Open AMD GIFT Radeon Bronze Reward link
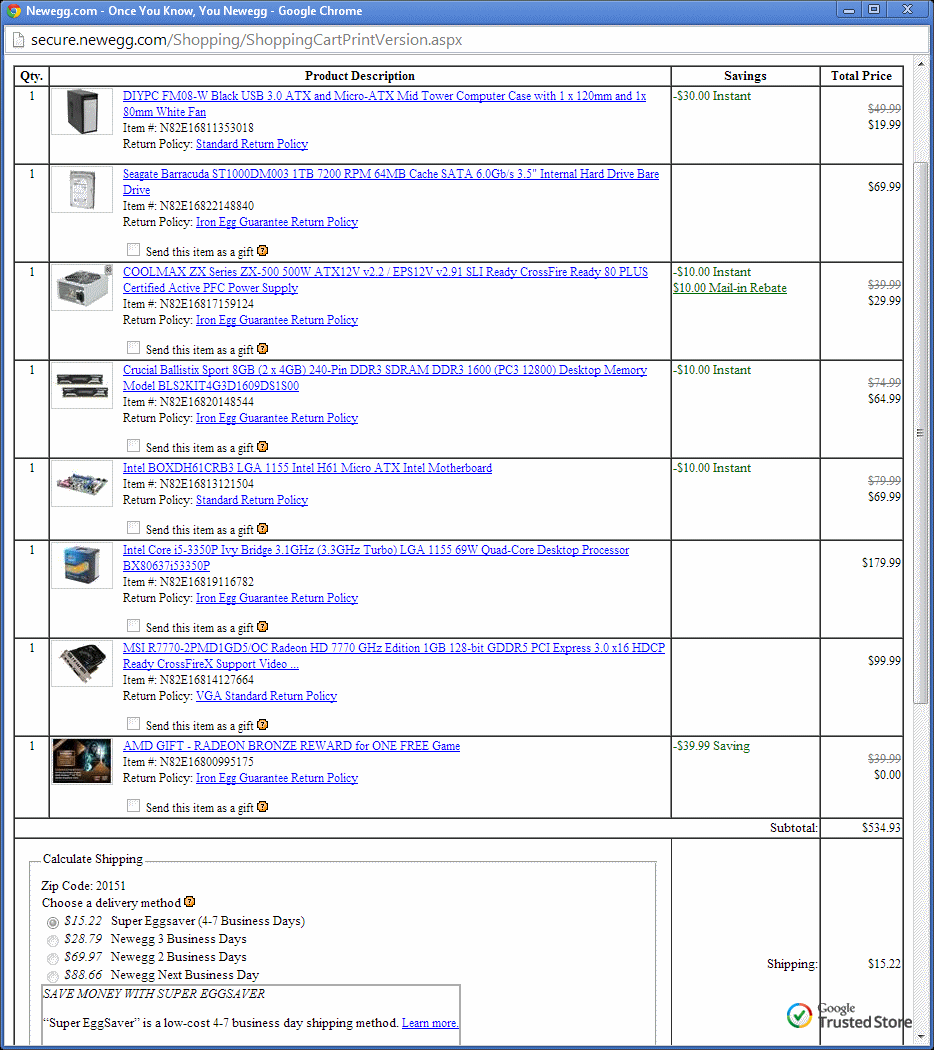The height and width of the screenshot is (1050, 934). pyautogui.click(x=291, y=746)
